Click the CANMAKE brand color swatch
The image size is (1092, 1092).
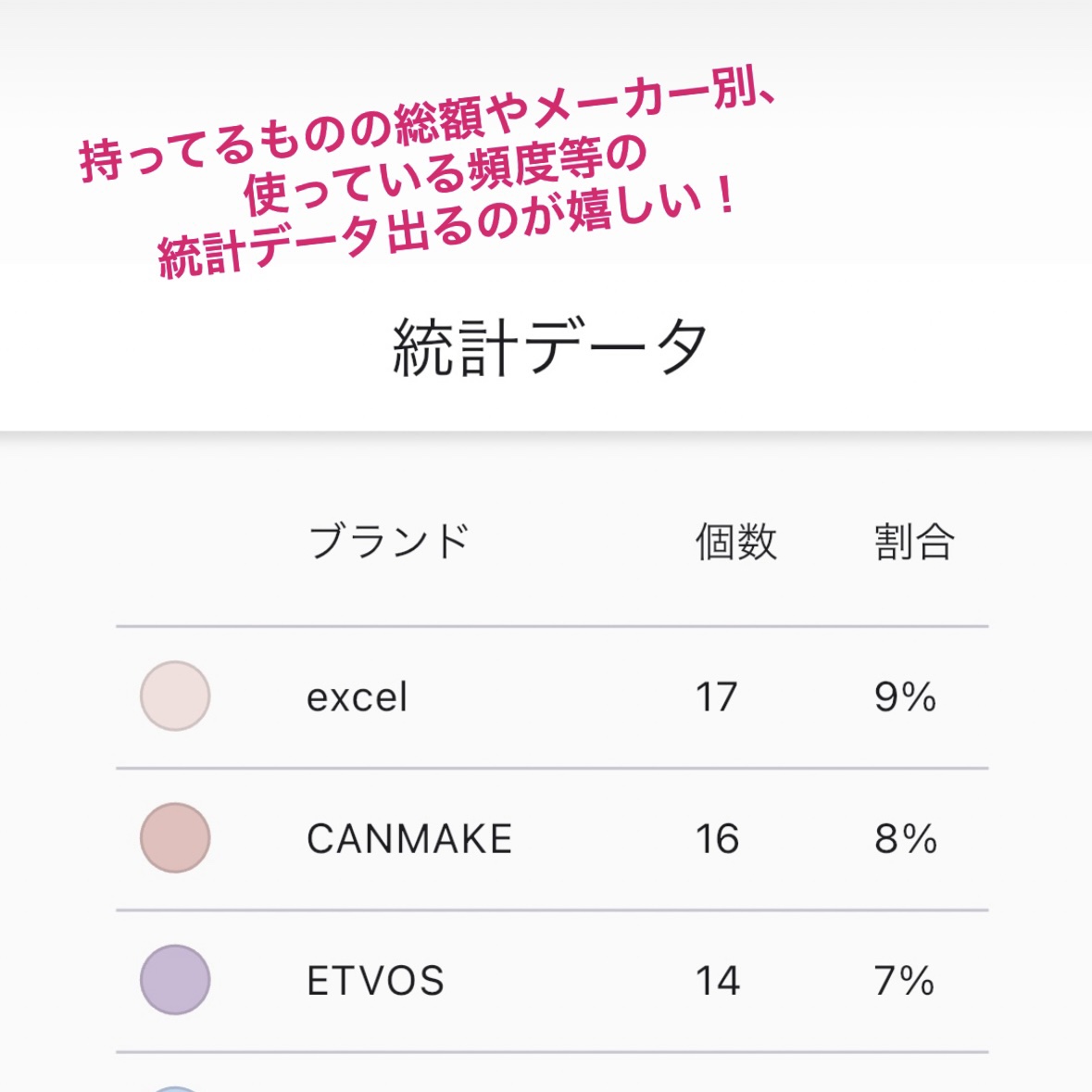(175, 837)
